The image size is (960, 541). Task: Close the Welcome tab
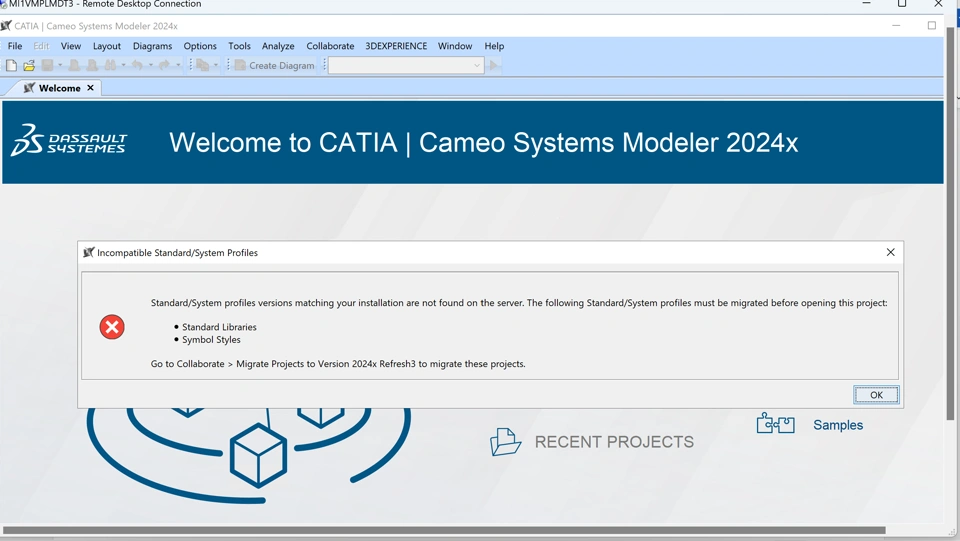point(90,88)
